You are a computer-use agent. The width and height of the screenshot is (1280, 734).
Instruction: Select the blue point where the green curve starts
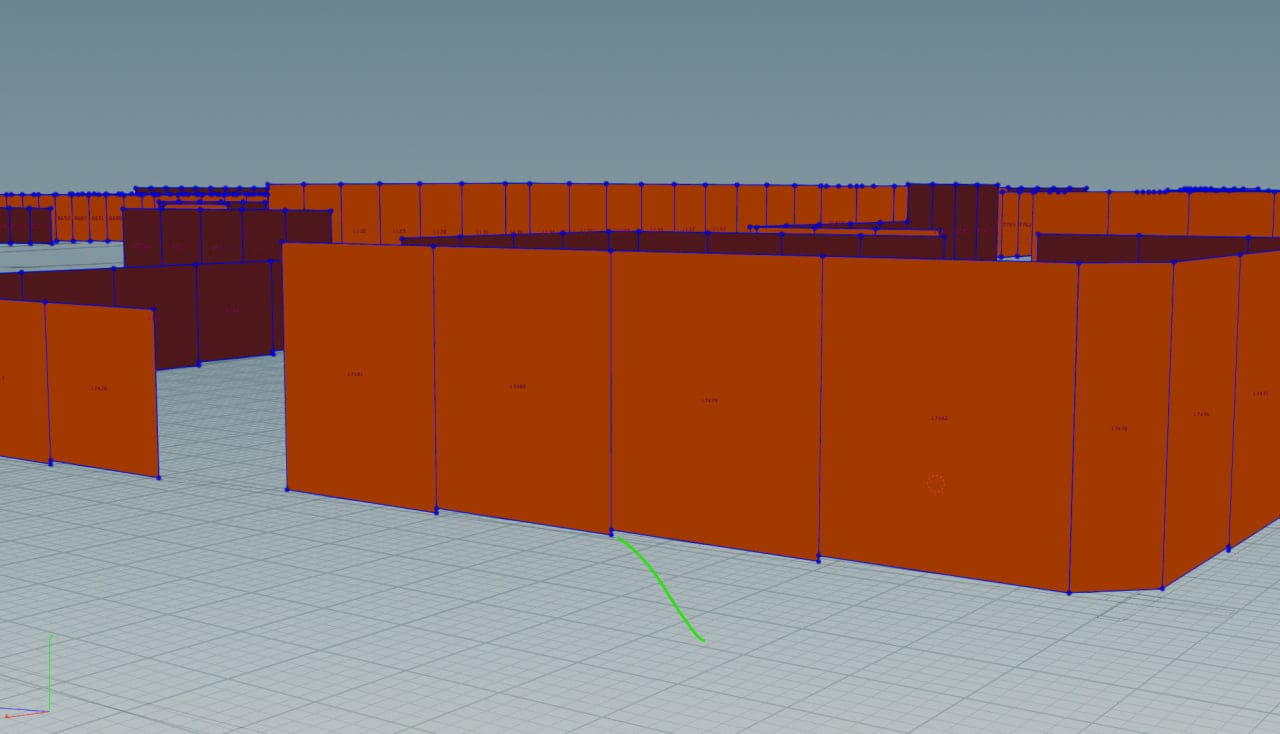pos(611,533)
